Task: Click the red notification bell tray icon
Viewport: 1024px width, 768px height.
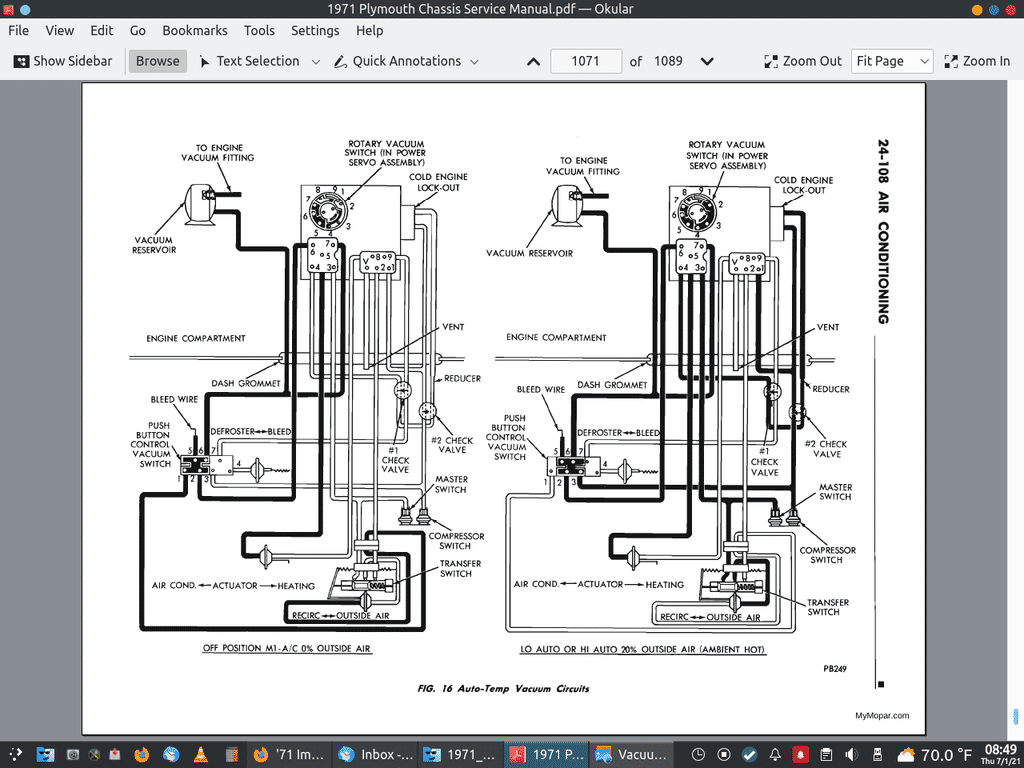Action: coord(801,754)
